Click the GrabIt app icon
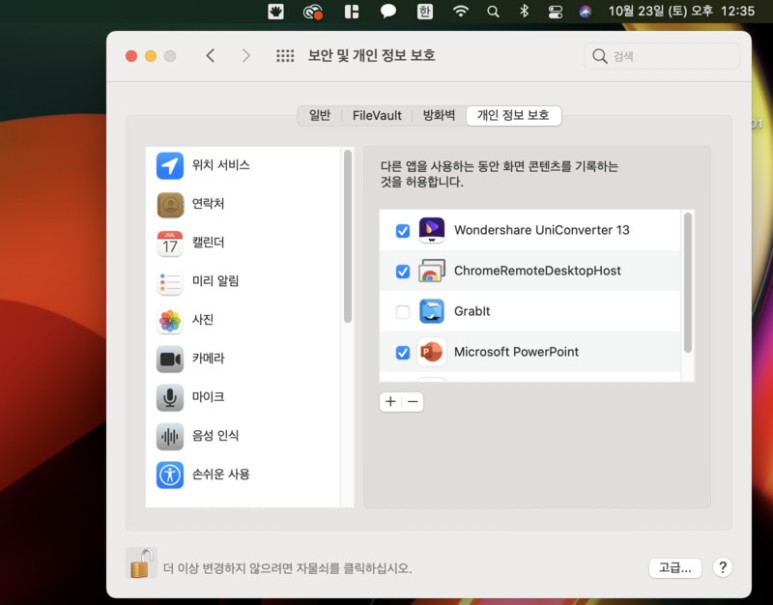 (431, 311)
